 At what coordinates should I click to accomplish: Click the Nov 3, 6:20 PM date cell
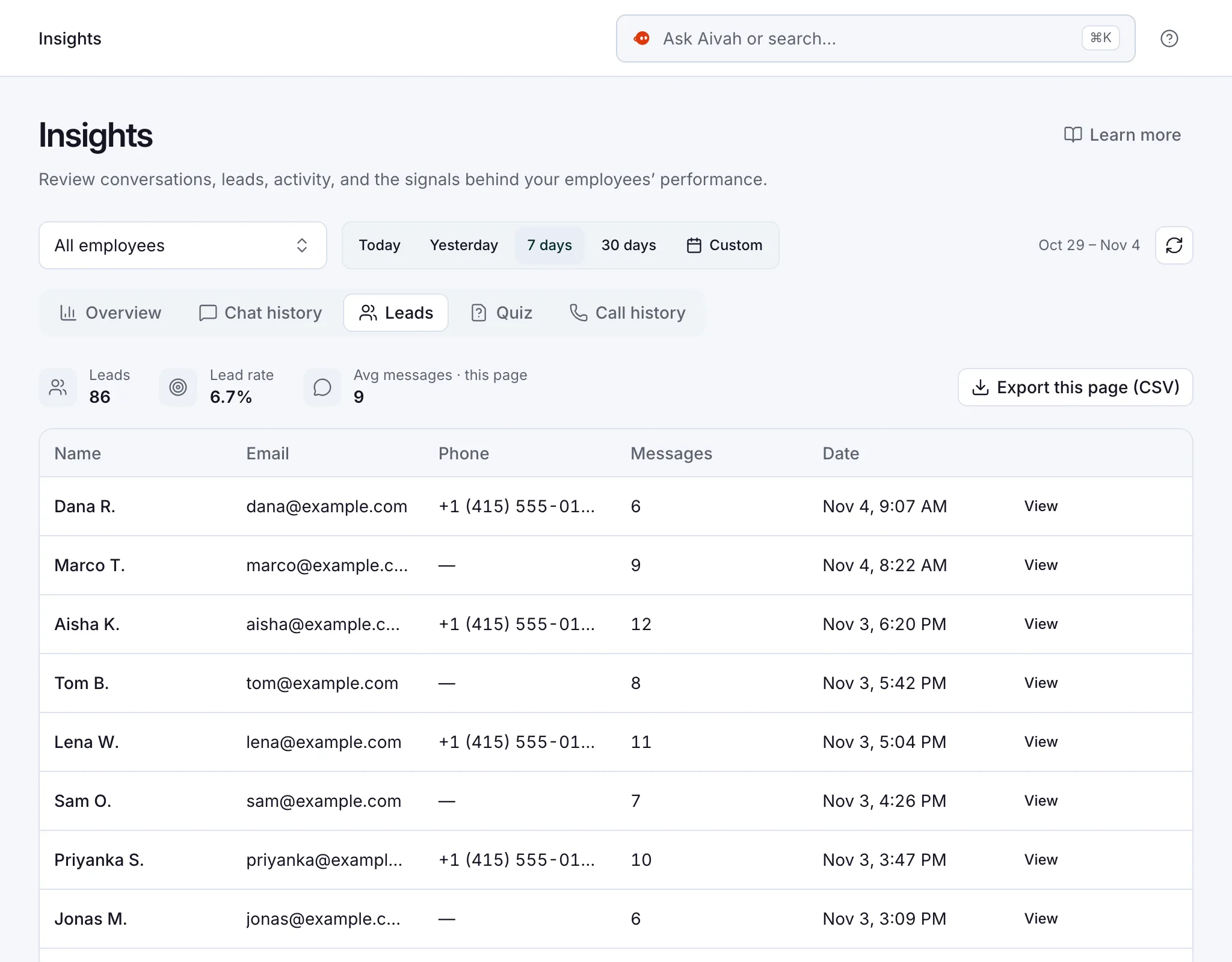click(x=884, y=624)
